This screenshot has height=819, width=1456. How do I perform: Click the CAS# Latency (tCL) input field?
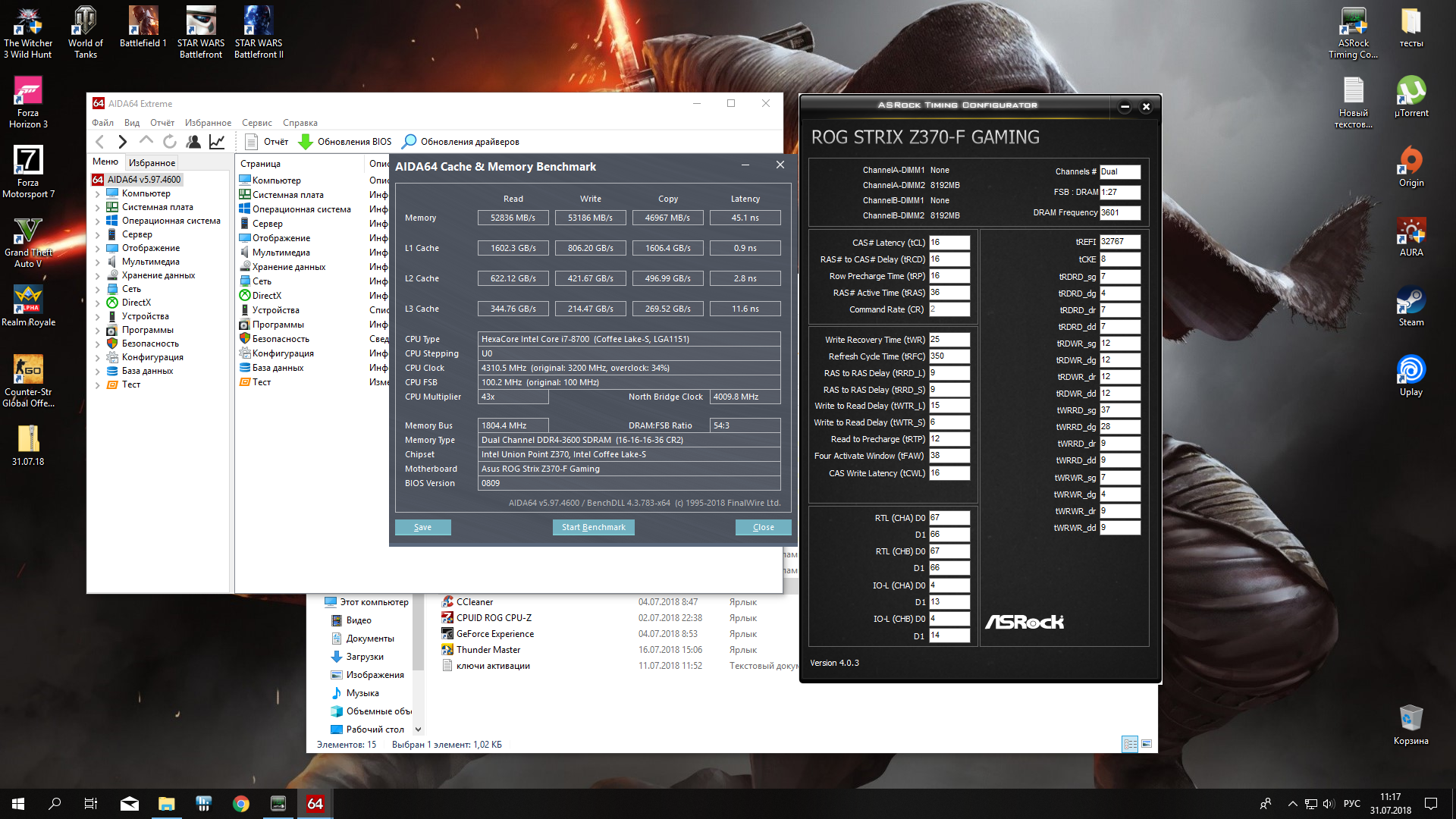(x=949, y=243)
